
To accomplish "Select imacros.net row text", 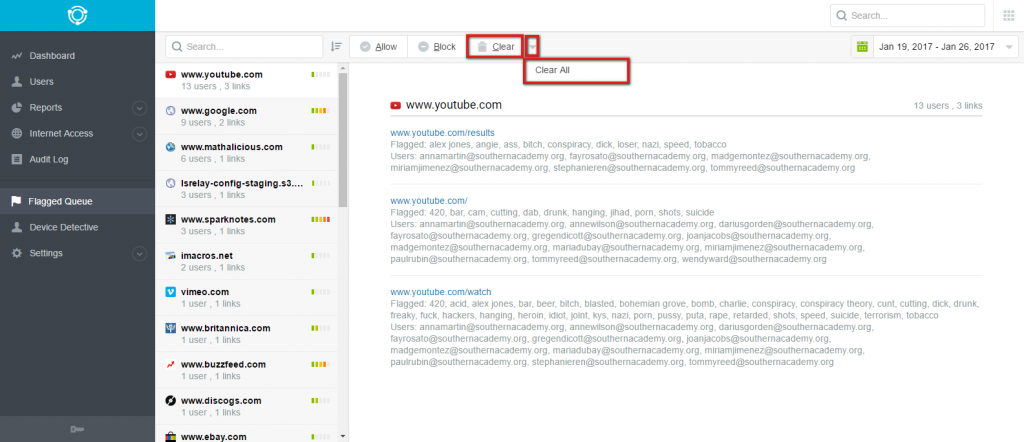I will 207,256.
